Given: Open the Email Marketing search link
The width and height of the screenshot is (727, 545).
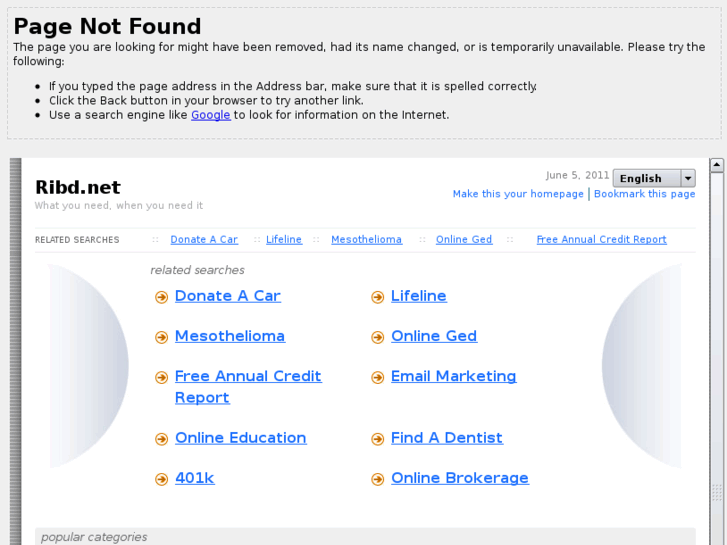Looking at the screenshot, I should pos(453,376).
